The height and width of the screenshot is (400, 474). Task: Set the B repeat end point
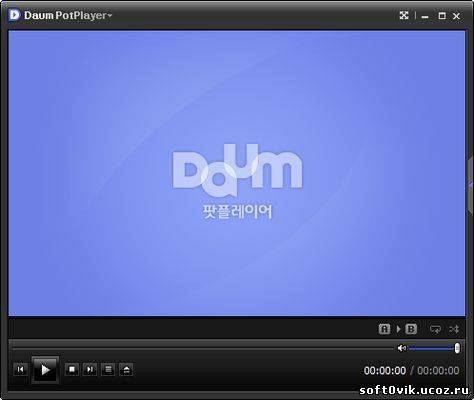[411, 329]
